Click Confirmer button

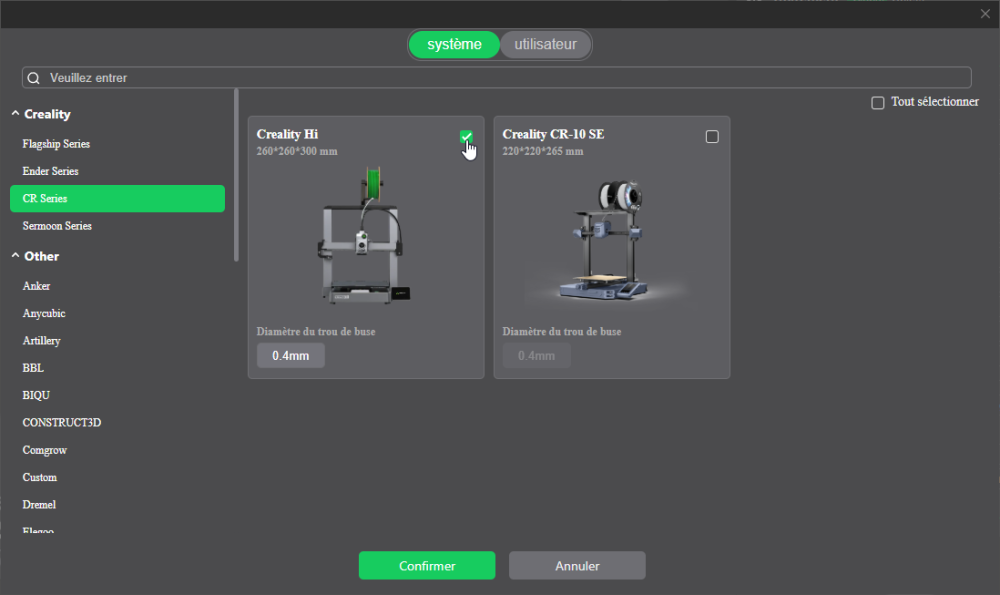click(x=427, y=566)
